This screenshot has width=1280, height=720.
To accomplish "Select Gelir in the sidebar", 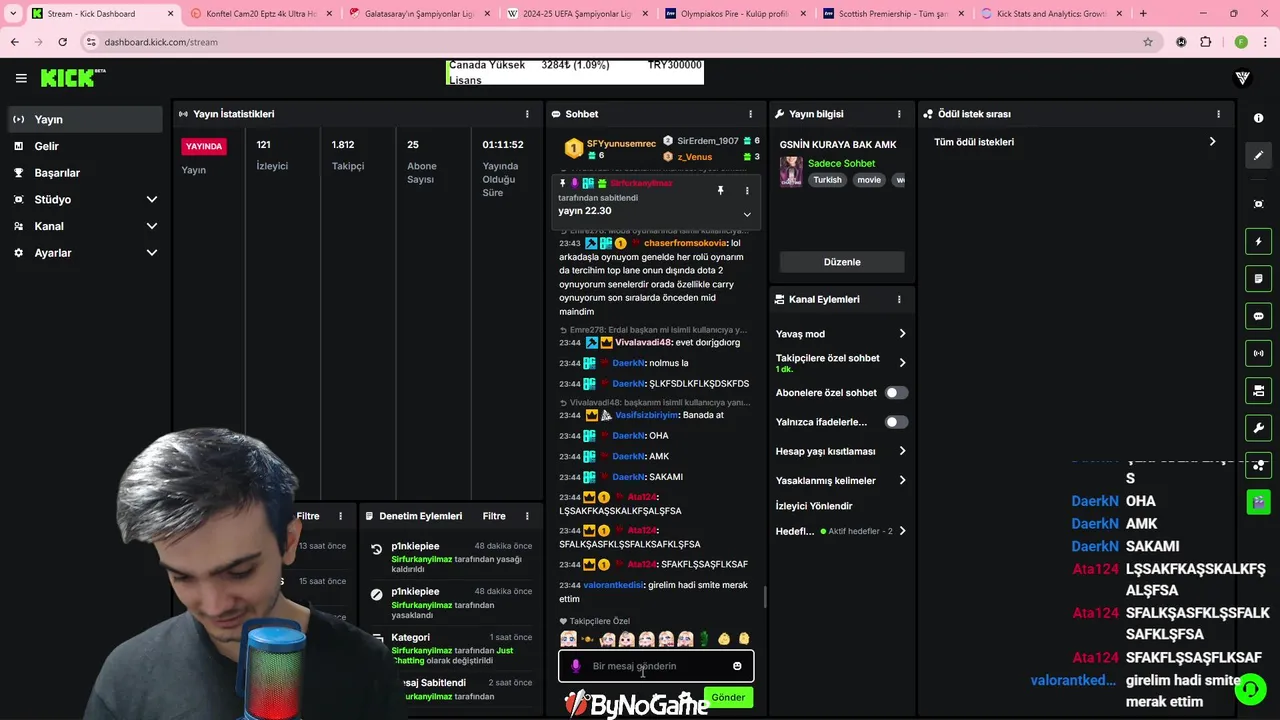I will point(85,146).
